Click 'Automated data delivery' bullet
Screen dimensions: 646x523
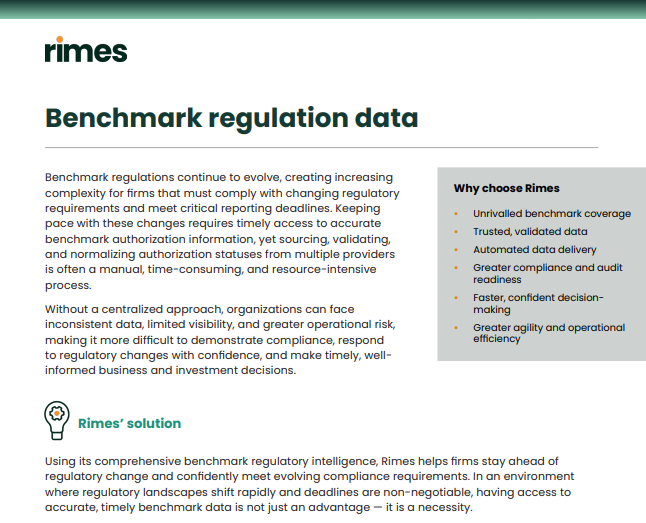coord(534,250)
